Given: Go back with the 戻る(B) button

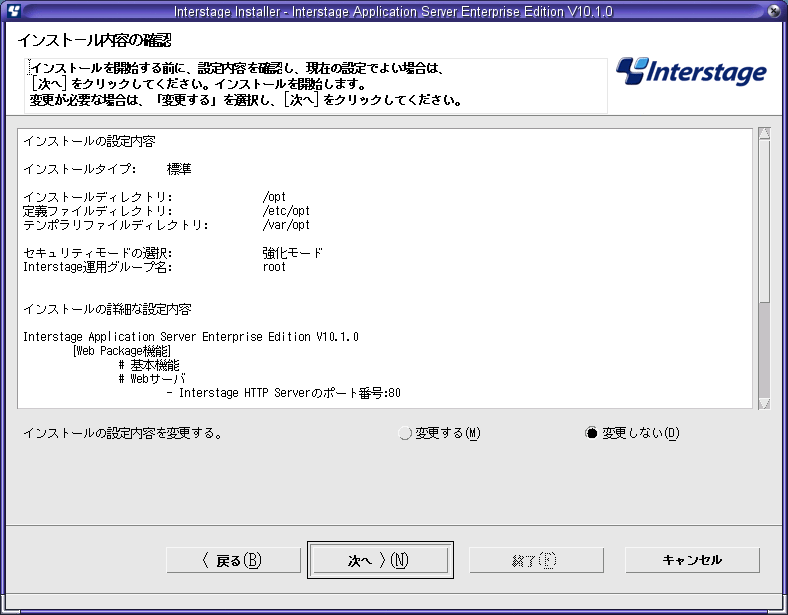Looking at the screenshot, I should (x=234, y=560).
